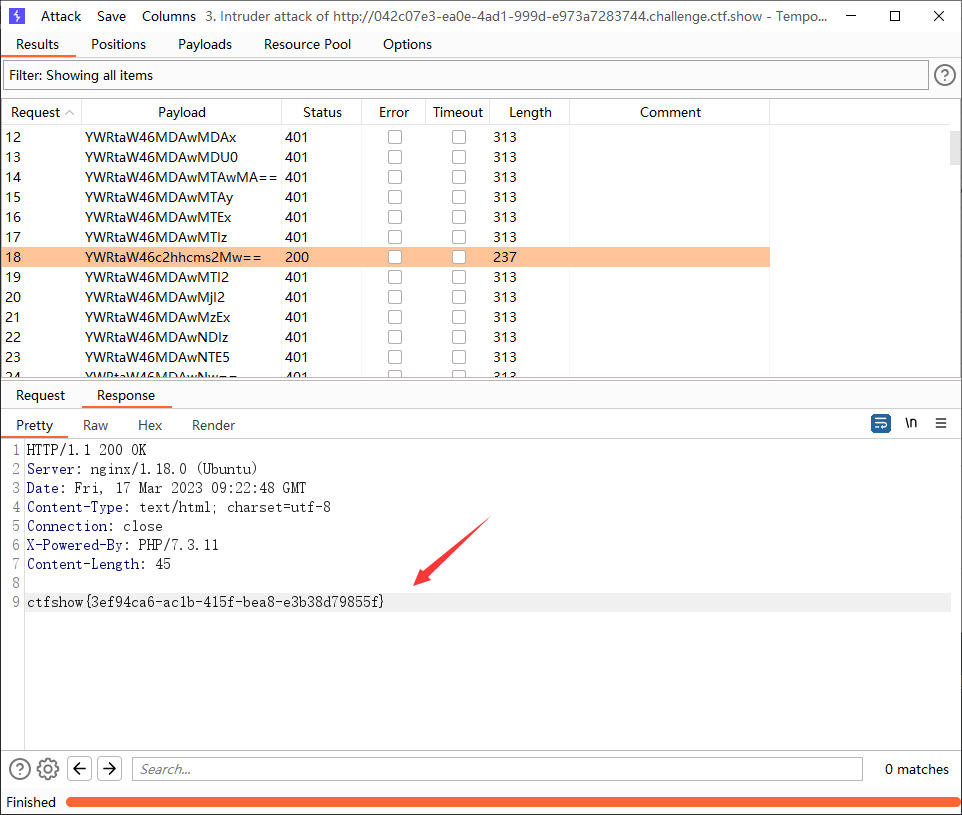Switch to the Options tab

pos(407,45)
